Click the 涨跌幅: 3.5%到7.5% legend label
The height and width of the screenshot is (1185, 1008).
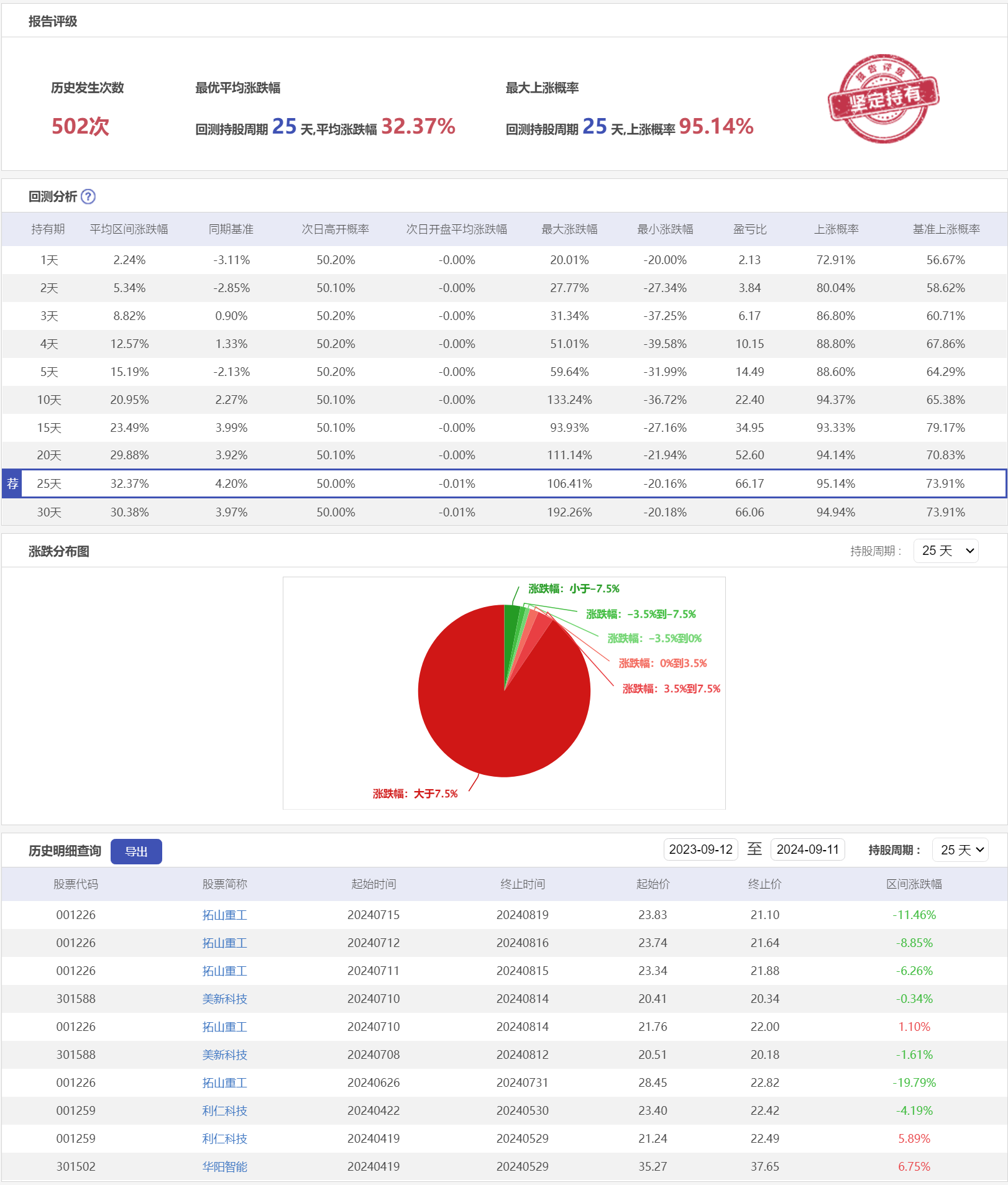tap(671, 689)
